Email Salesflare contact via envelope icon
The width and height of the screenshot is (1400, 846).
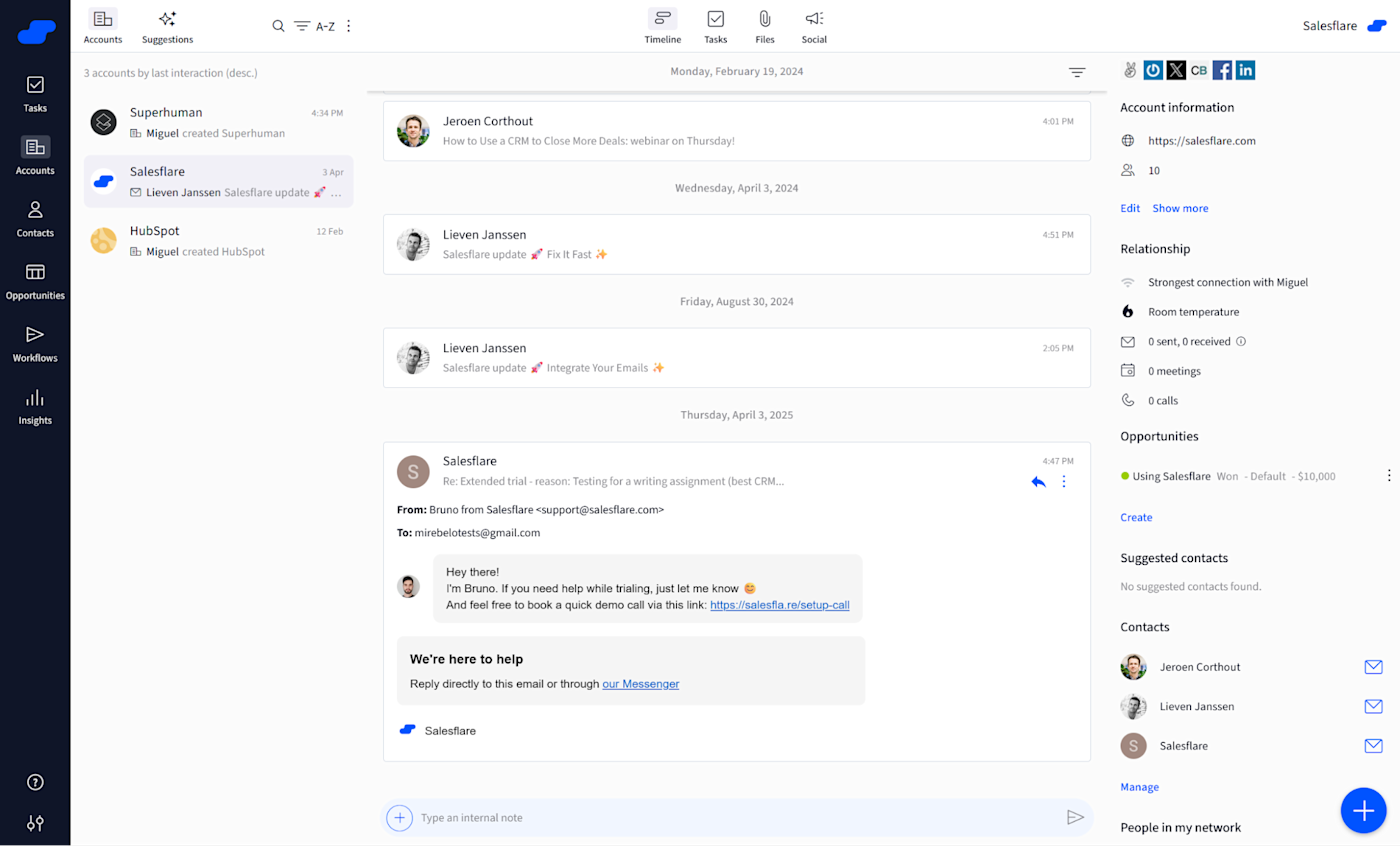[1373, 745]
